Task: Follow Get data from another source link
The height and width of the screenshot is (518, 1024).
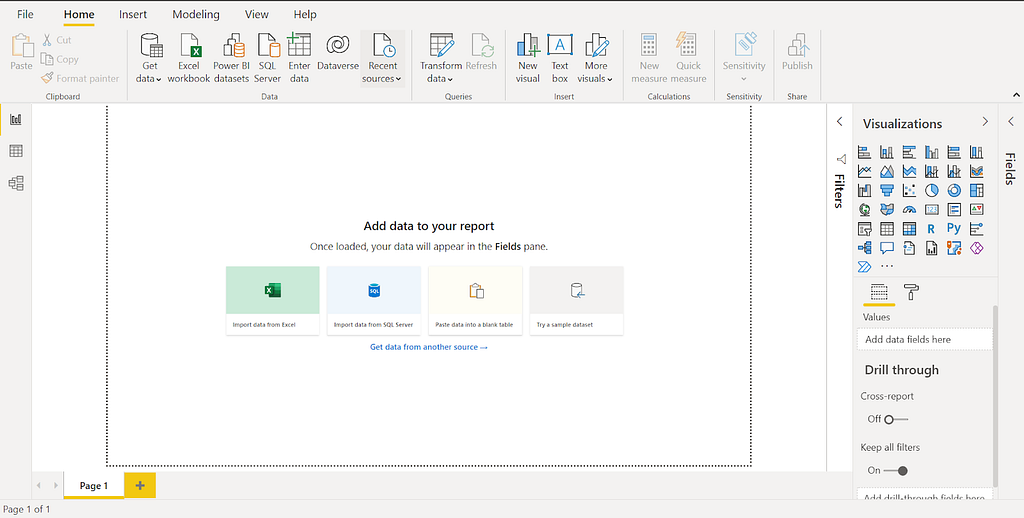Action: click(x=428, y=347)
